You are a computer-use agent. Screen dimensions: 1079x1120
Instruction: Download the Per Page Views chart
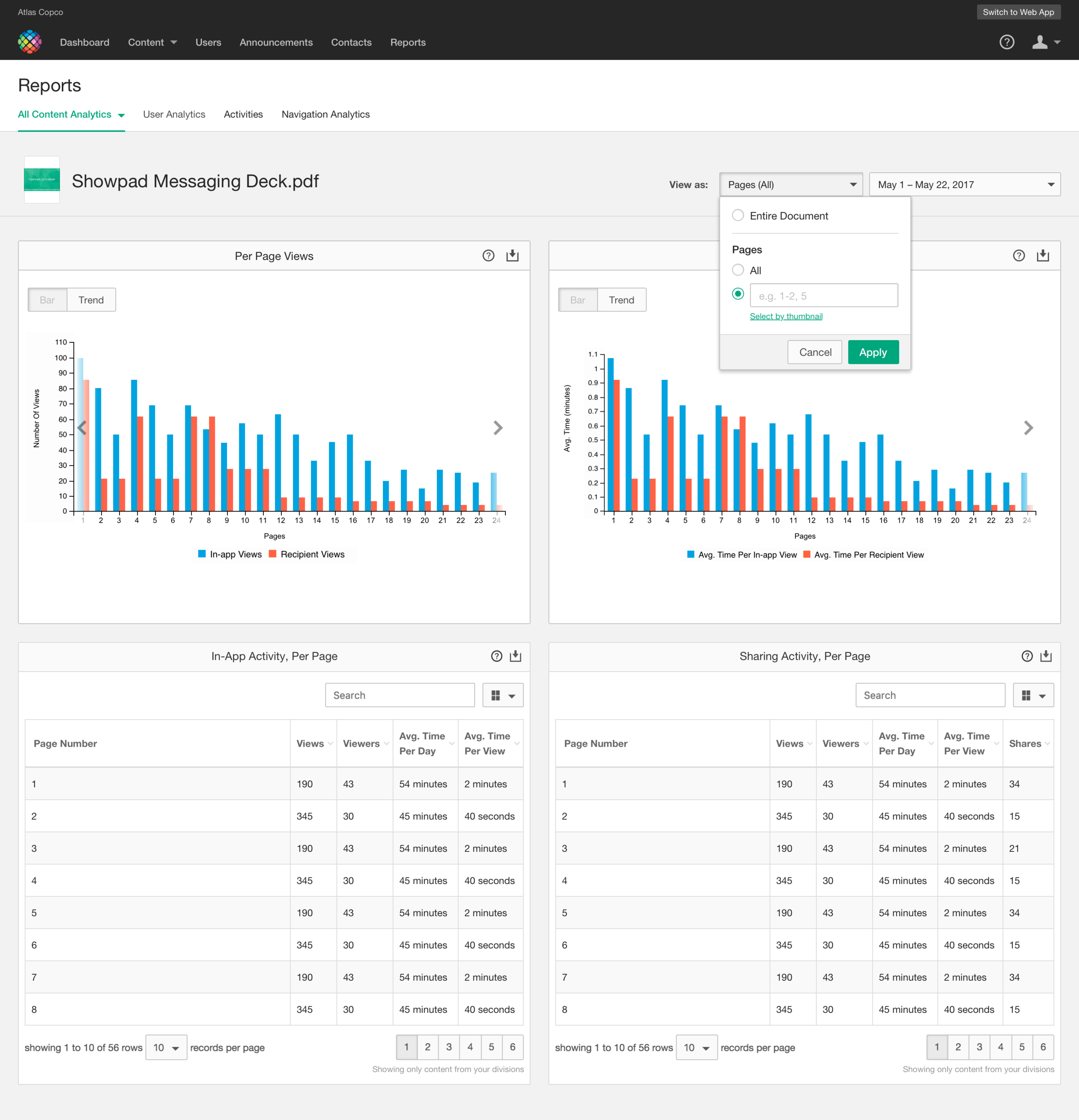[x=512, y=256]
